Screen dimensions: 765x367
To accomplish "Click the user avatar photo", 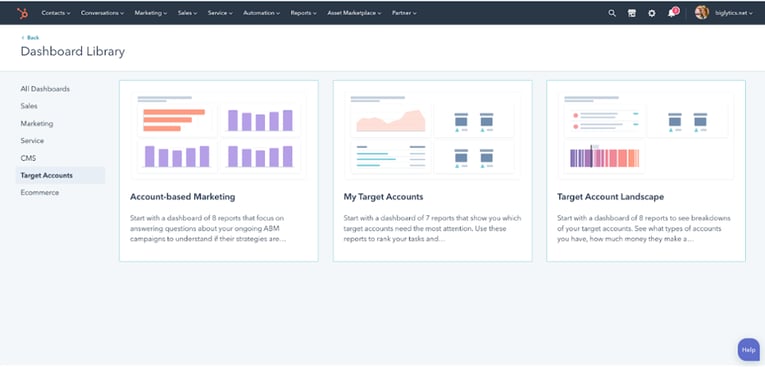I will pos(702,13).
